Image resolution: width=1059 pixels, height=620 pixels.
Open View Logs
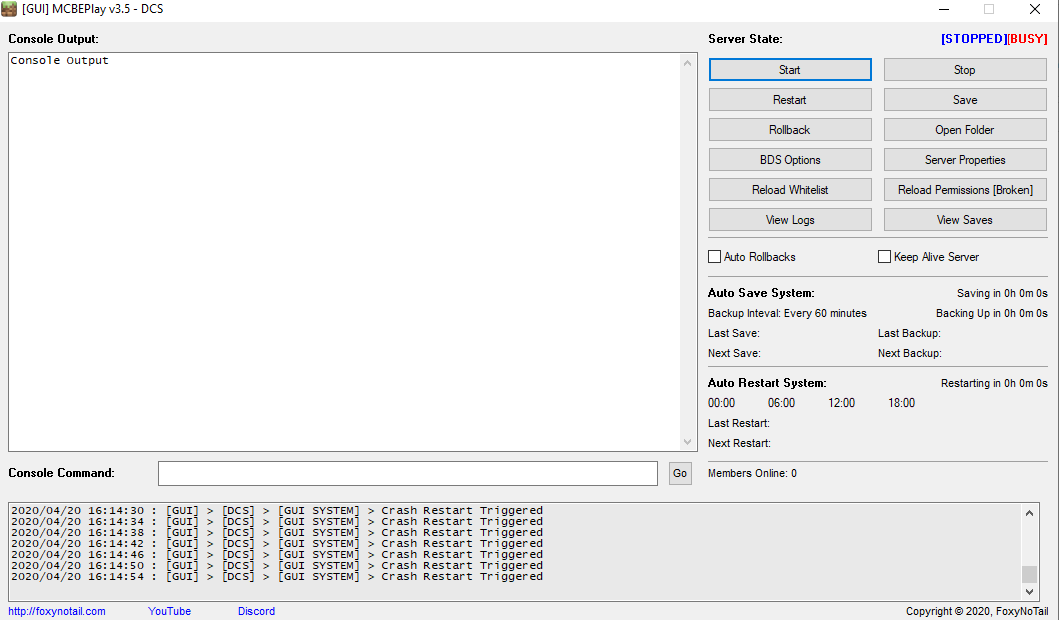point(790,220)
